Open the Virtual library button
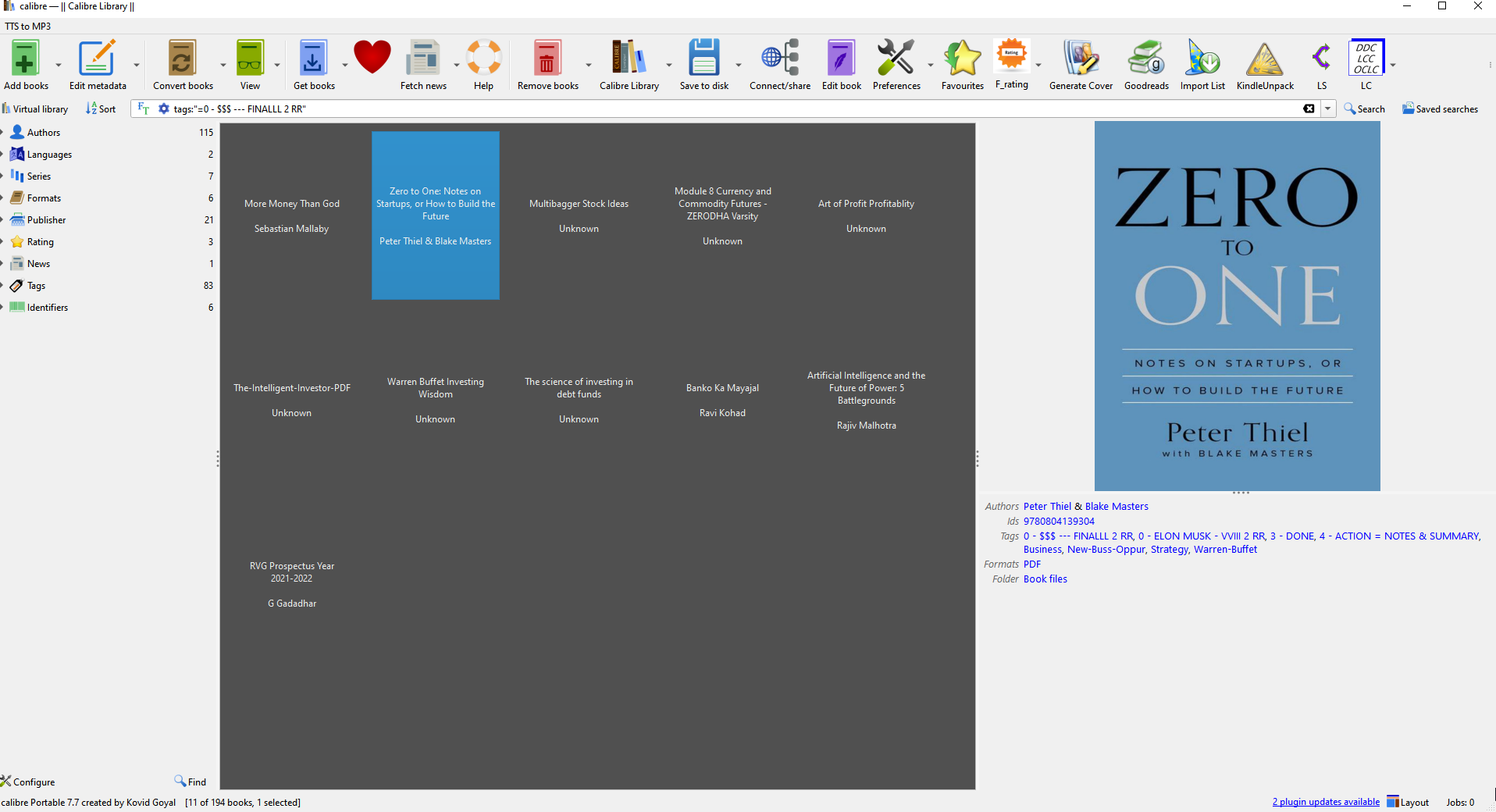Screen dimensions: 1496x812 (35, 109)
